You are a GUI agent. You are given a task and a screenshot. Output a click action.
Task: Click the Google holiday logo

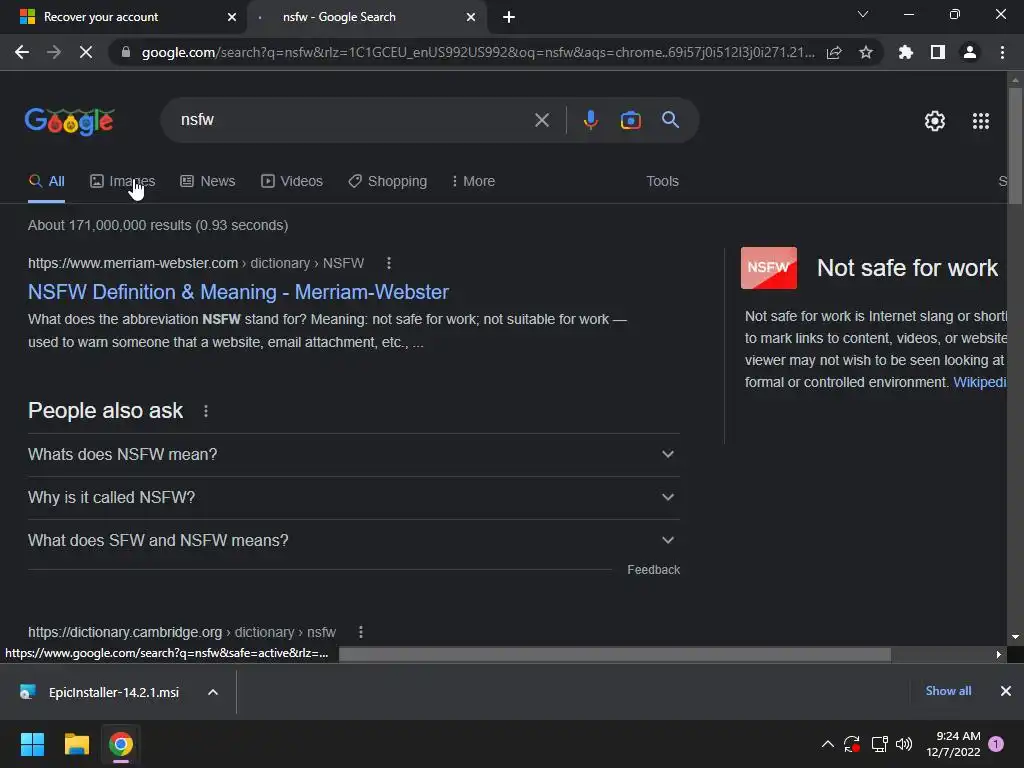pyautogui.click(x=69, y=121)
